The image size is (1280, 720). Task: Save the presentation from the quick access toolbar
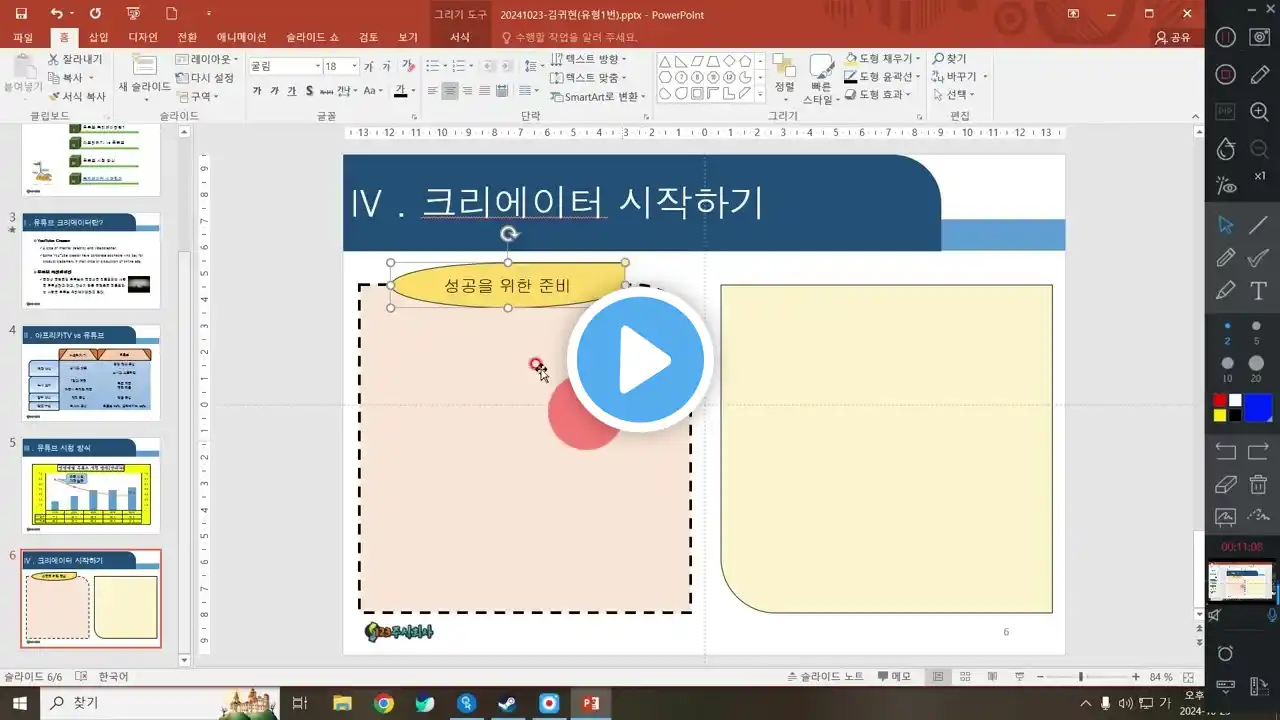coord(21,14)
